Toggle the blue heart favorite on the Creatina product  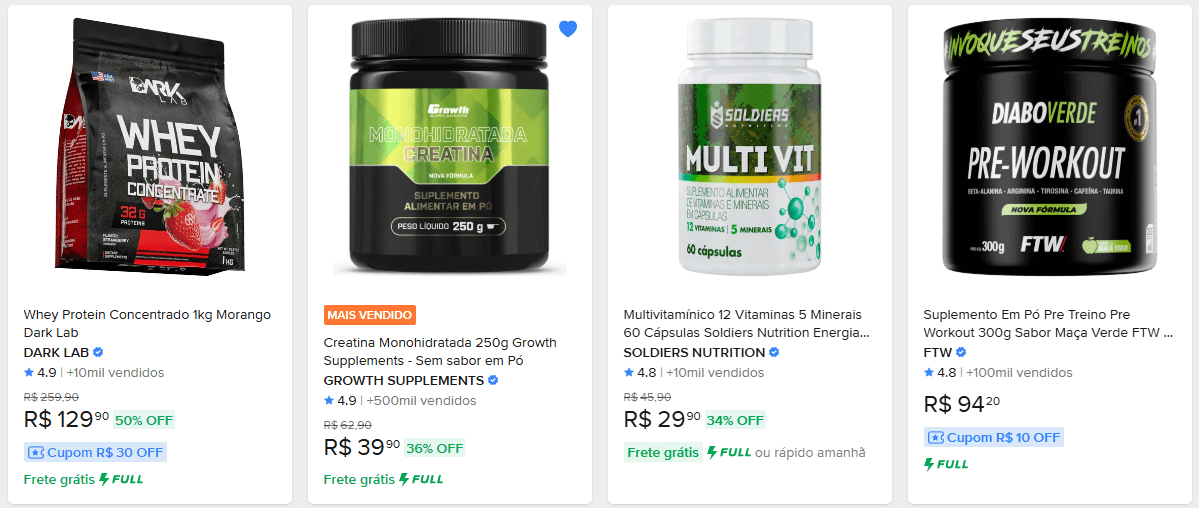[x=568, y=29]
